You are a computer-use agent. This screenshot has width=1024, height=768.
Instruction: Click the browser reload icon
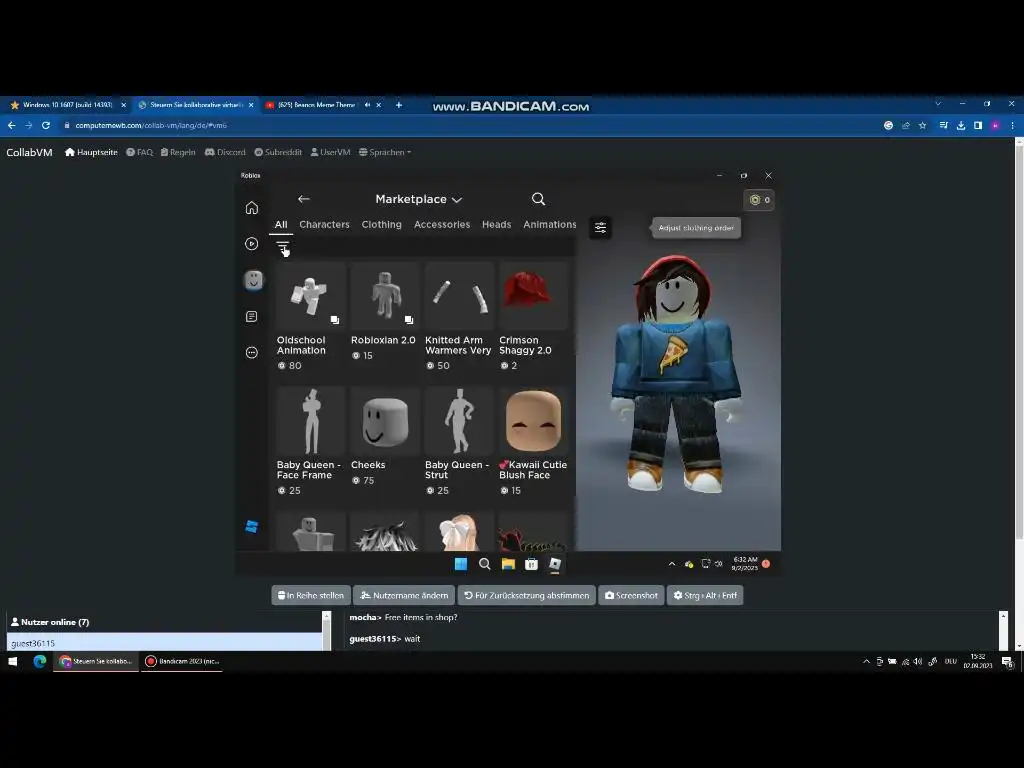click(x=46, y=125)
